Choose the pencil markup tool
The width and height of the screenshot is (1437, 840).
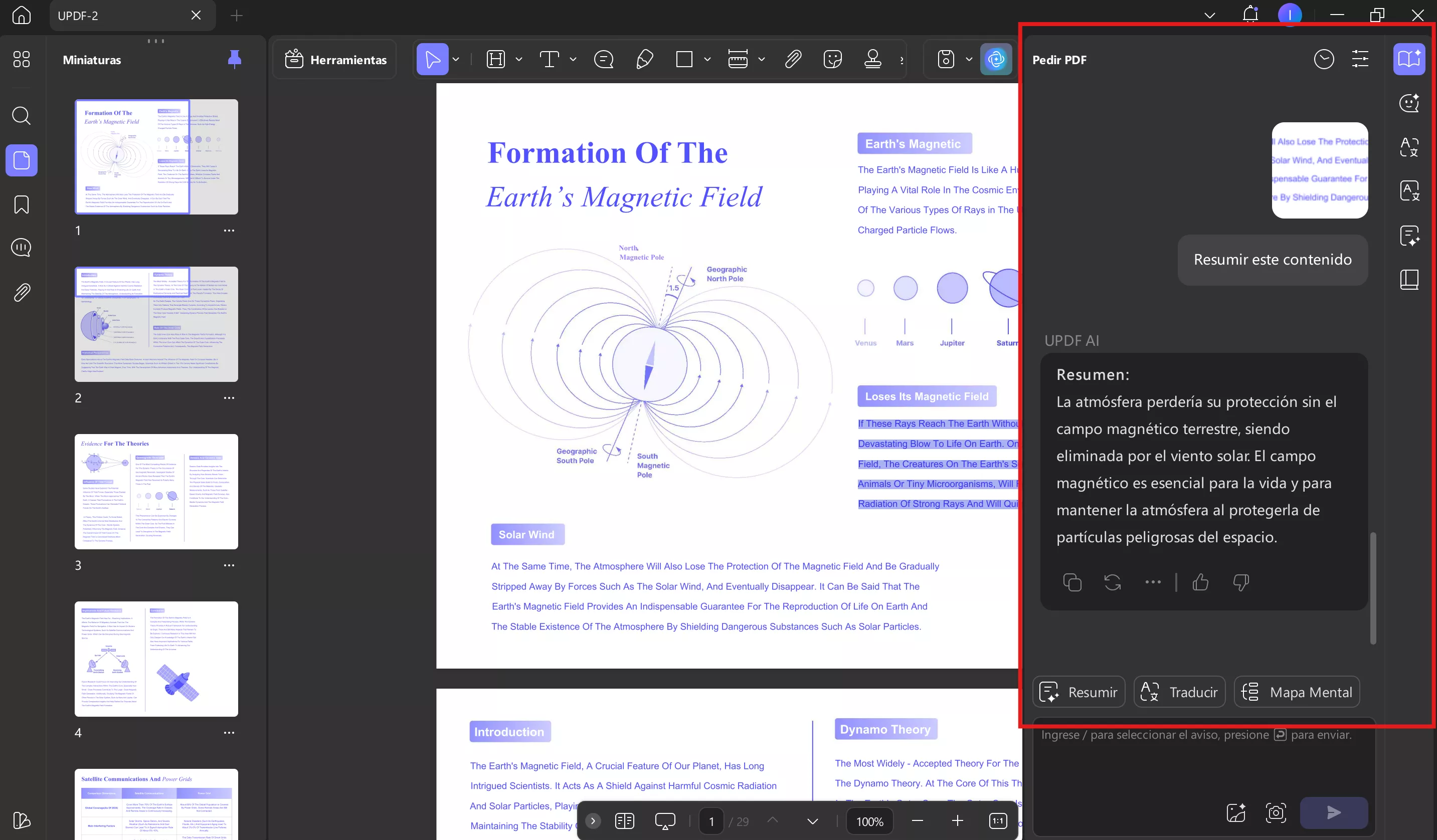point(644,59)
